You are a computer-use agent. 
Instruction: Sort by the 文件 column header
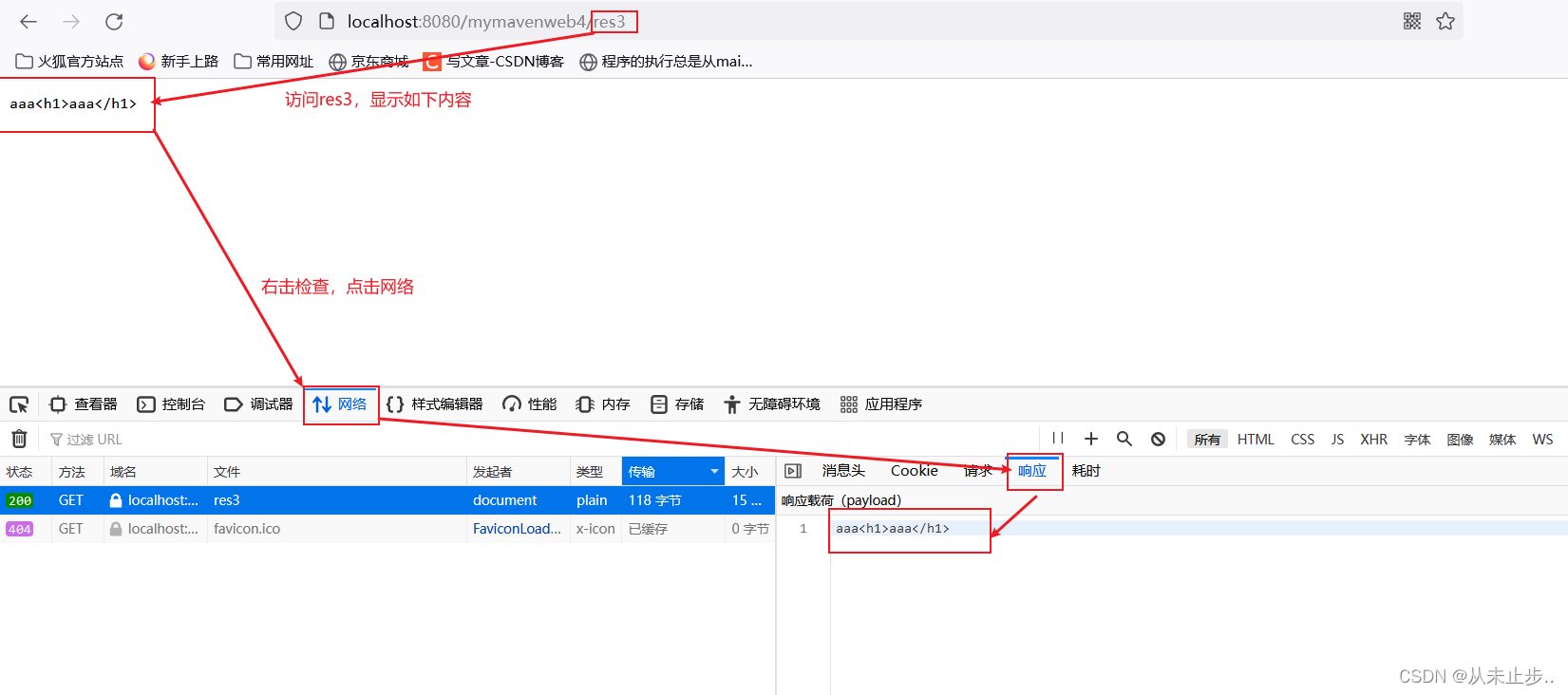click(x=337, y=472)
